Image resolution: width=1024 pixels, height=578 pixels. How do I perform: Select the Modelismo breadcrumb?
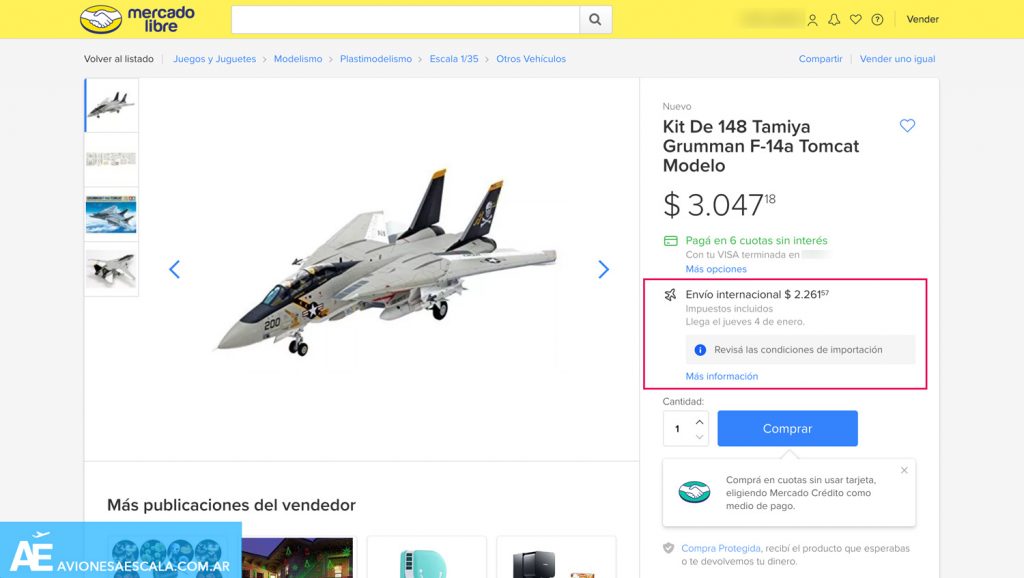pyautogui.click(x=298, y=59)
